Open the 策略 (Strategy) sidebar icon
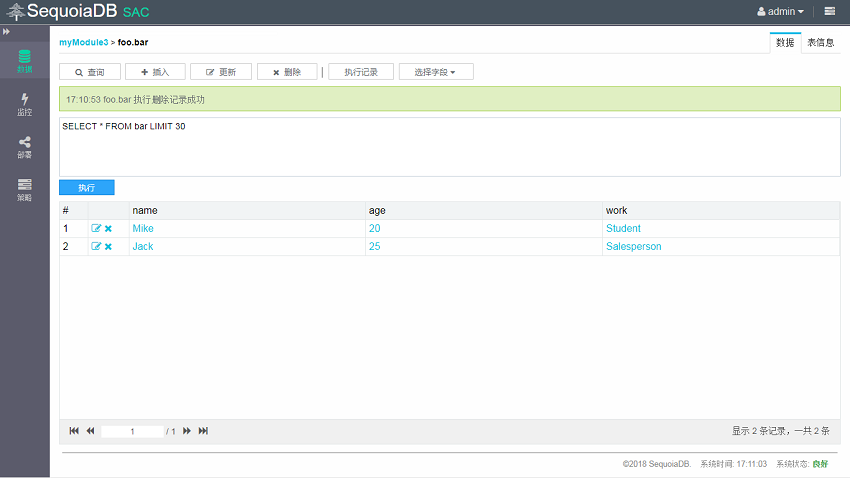Image resolution: width=850 pixels, height=478 pixels. pyautogui.click(x=24, y=189)
